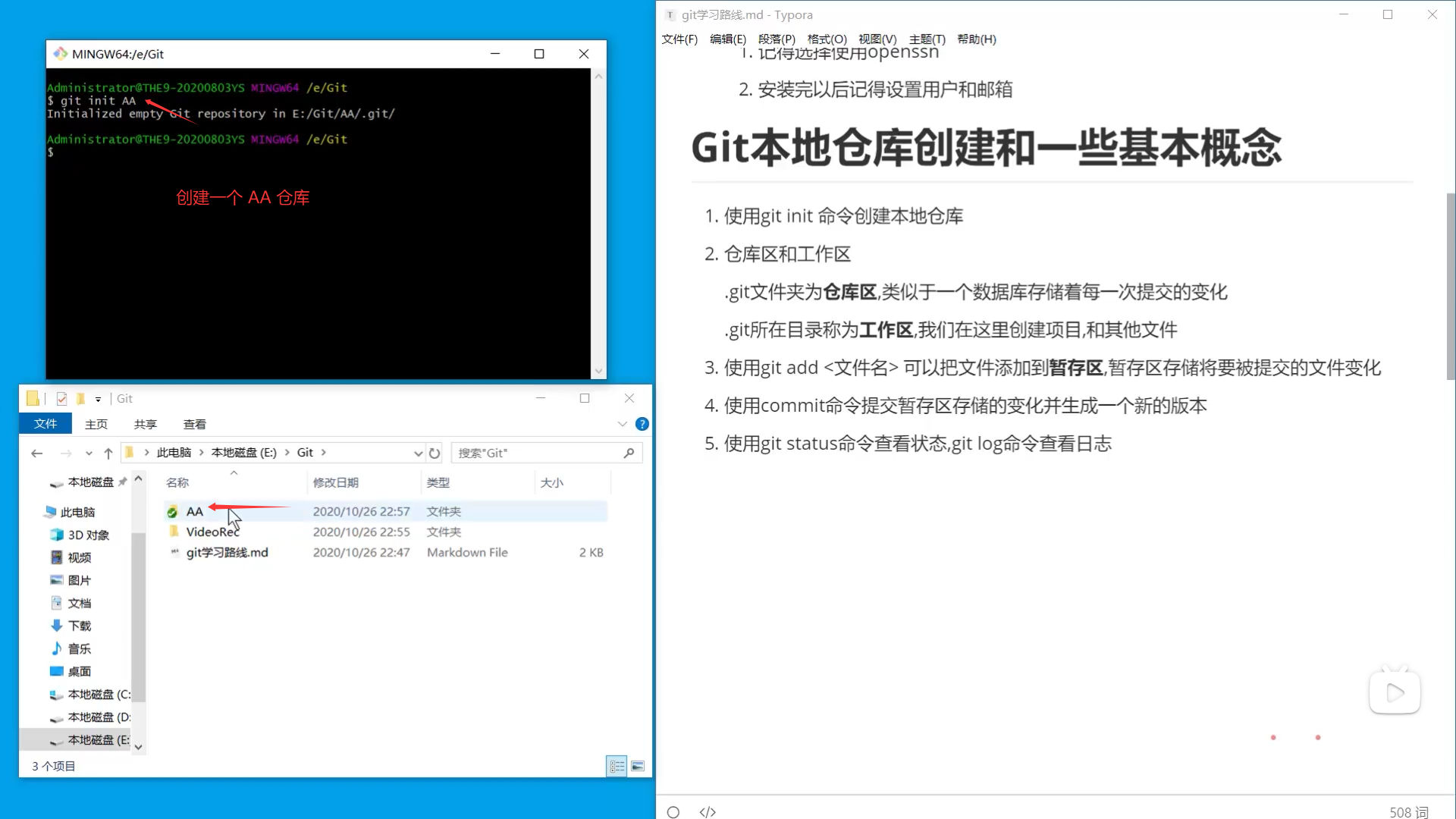1456x819 pixels.
Task: Click the floating video play button
Action: point(1395,692)
